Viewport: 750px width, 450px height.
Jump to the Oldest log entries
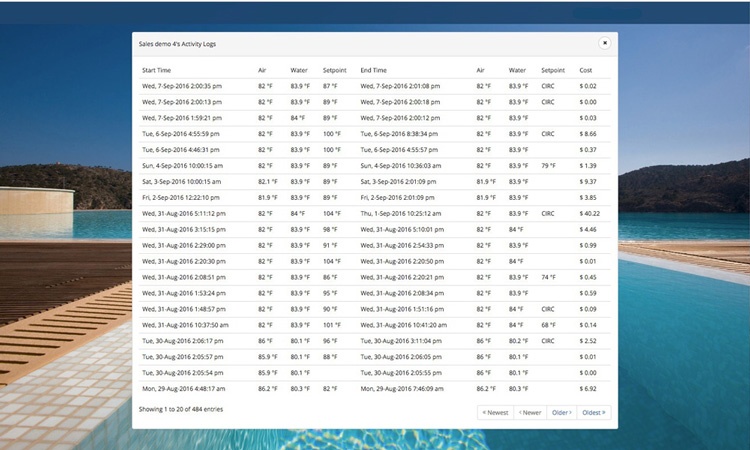click(x=594, y=412)
